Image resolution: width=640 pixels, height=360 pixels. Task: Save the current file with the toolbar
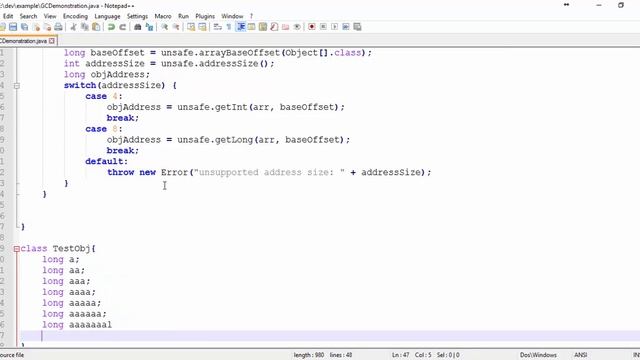pos(13,27)
